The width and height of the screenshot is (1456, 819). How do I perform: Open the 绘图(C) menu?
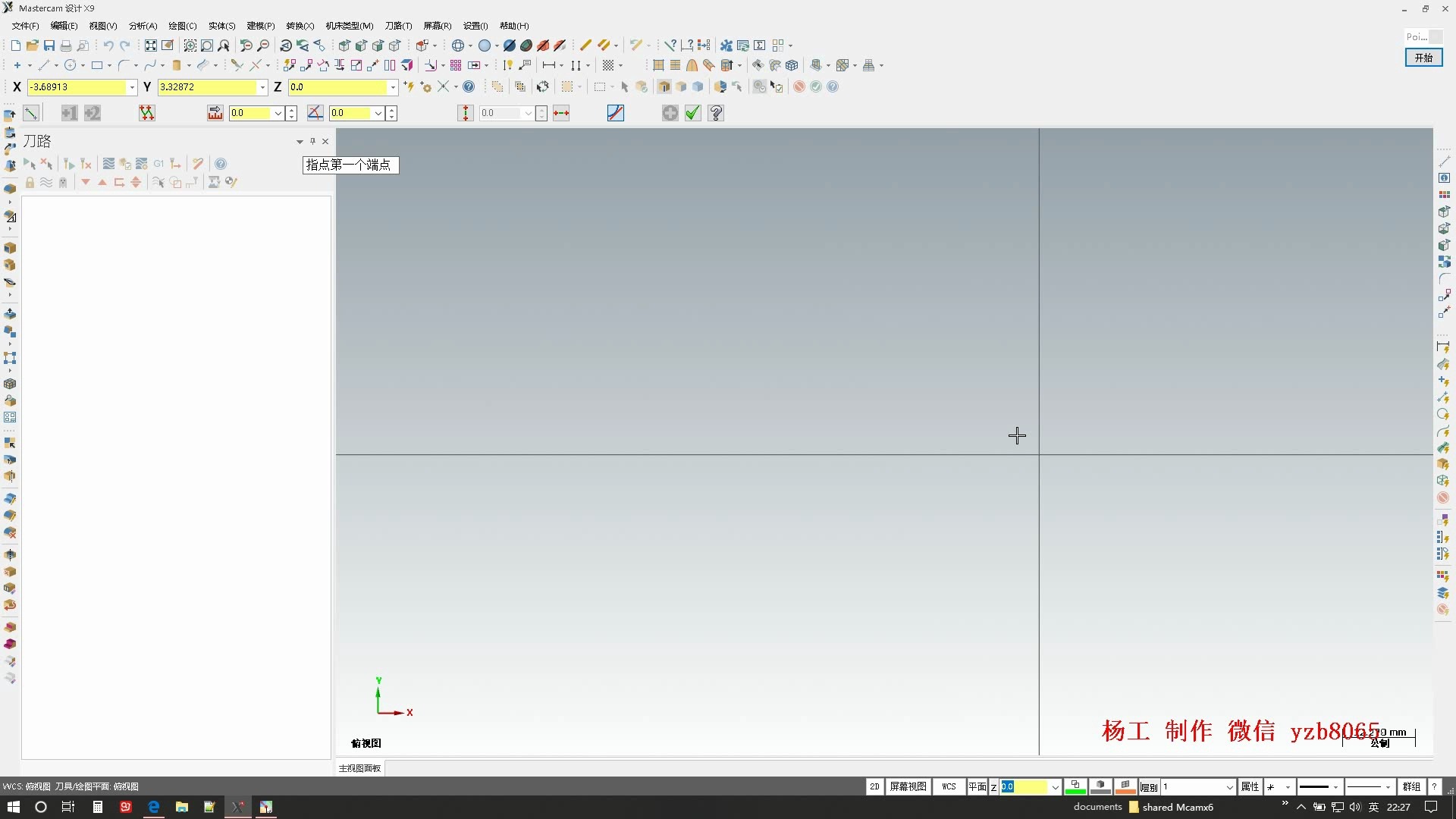[x=182, y=26]
